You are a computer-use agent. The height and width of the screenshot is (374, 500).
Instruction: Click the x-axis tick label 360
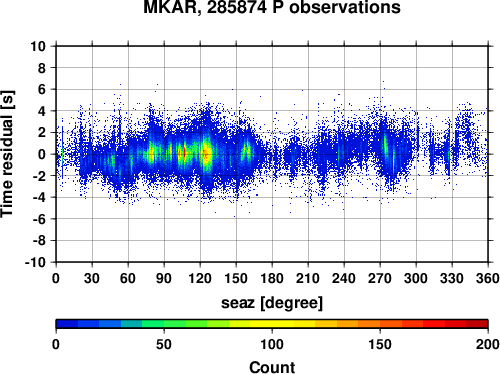488,278
